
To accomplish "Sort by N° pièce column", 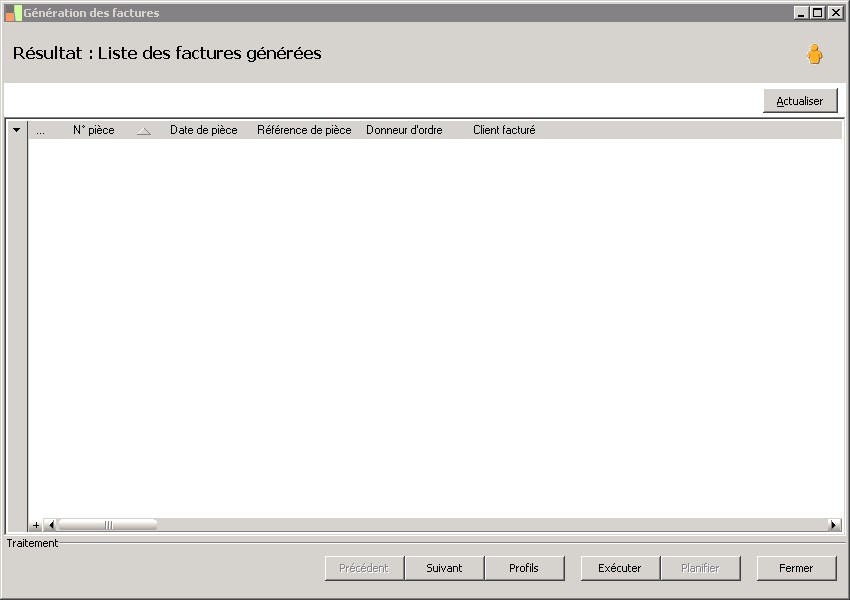I will [94, 130].
